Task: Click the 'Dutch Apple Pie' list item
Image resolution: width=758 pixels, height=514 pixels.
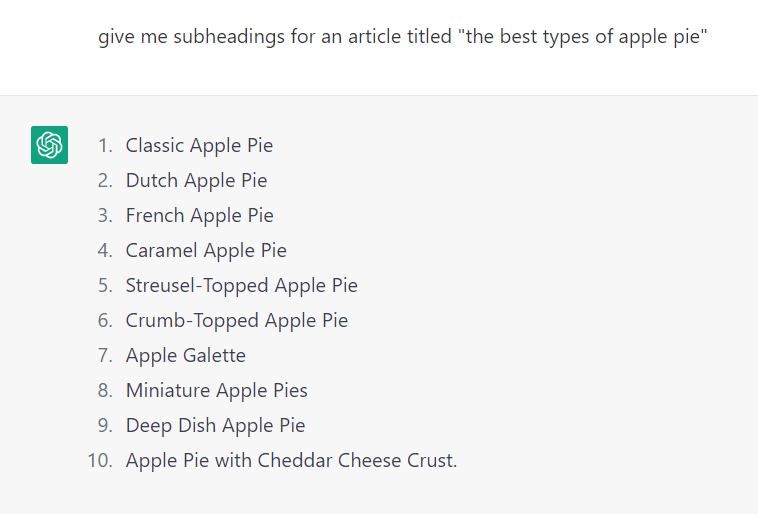Action: [196, 180]
